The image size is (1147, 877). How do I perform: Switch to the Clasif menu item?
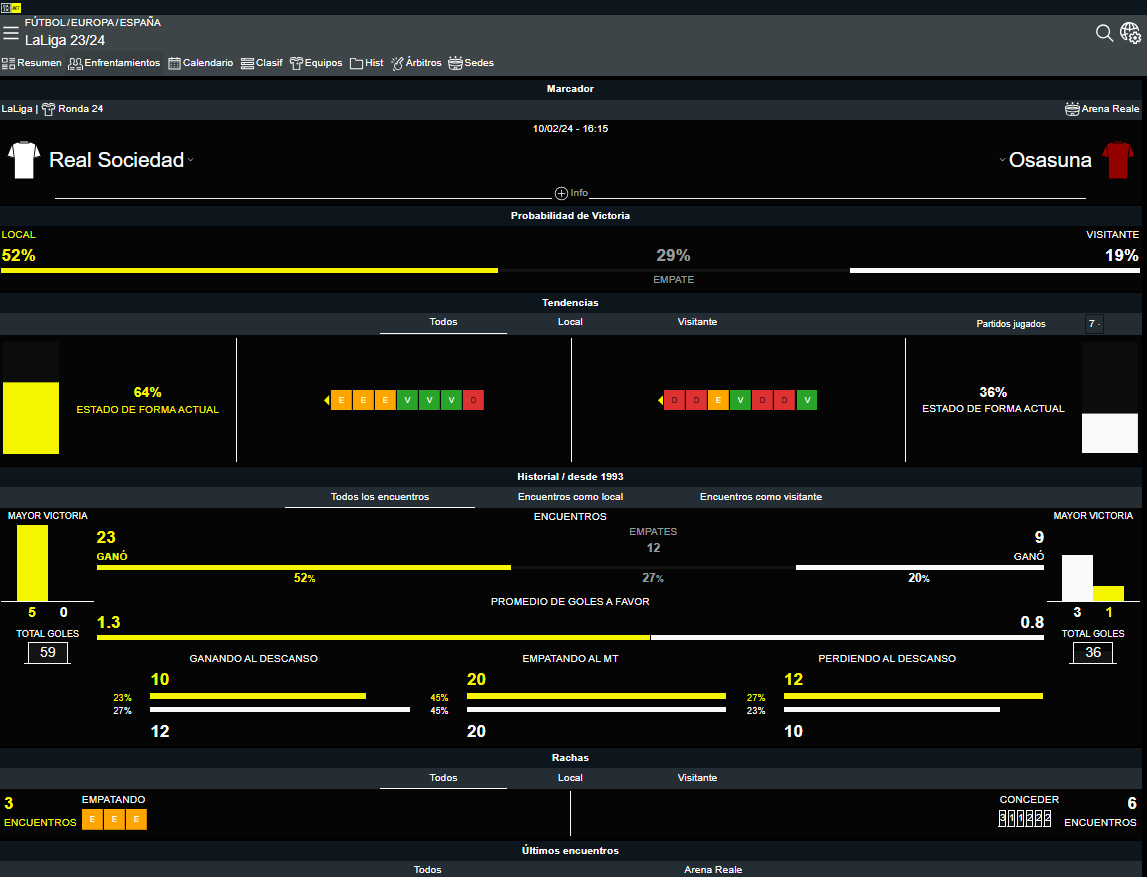click(262, 63)
